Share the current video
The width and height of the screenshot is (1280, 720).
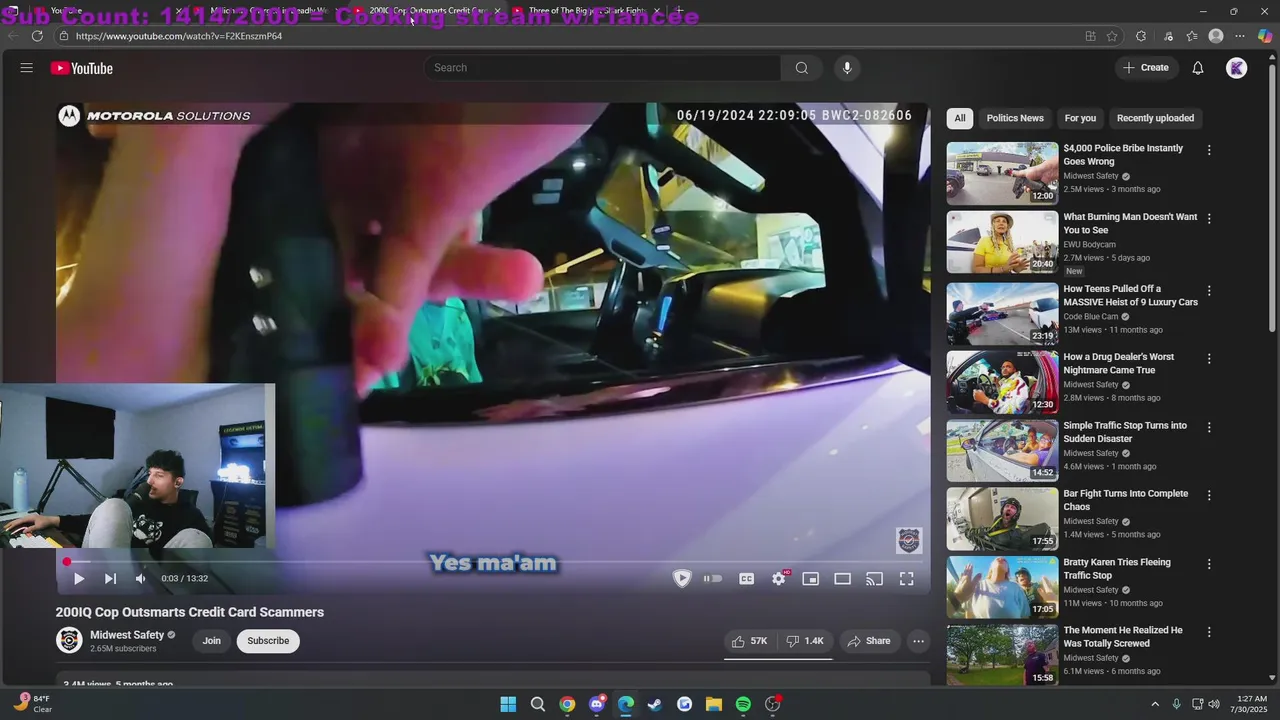tap(868, 641)
